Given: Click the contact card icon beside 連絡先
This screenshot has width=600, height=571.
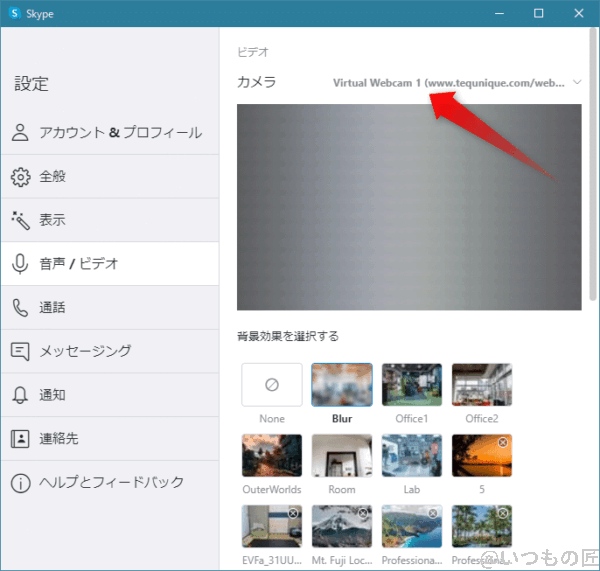Looking at the screenshot, I should point(20,439).
